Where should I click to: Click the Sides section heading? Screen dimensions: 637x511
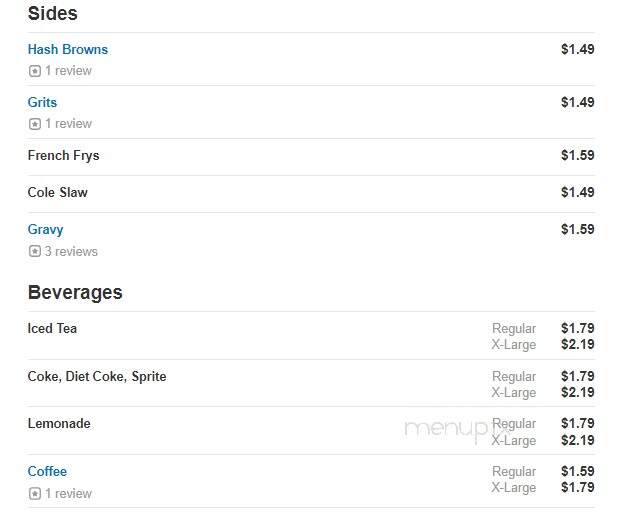click(x=52, y=13)
